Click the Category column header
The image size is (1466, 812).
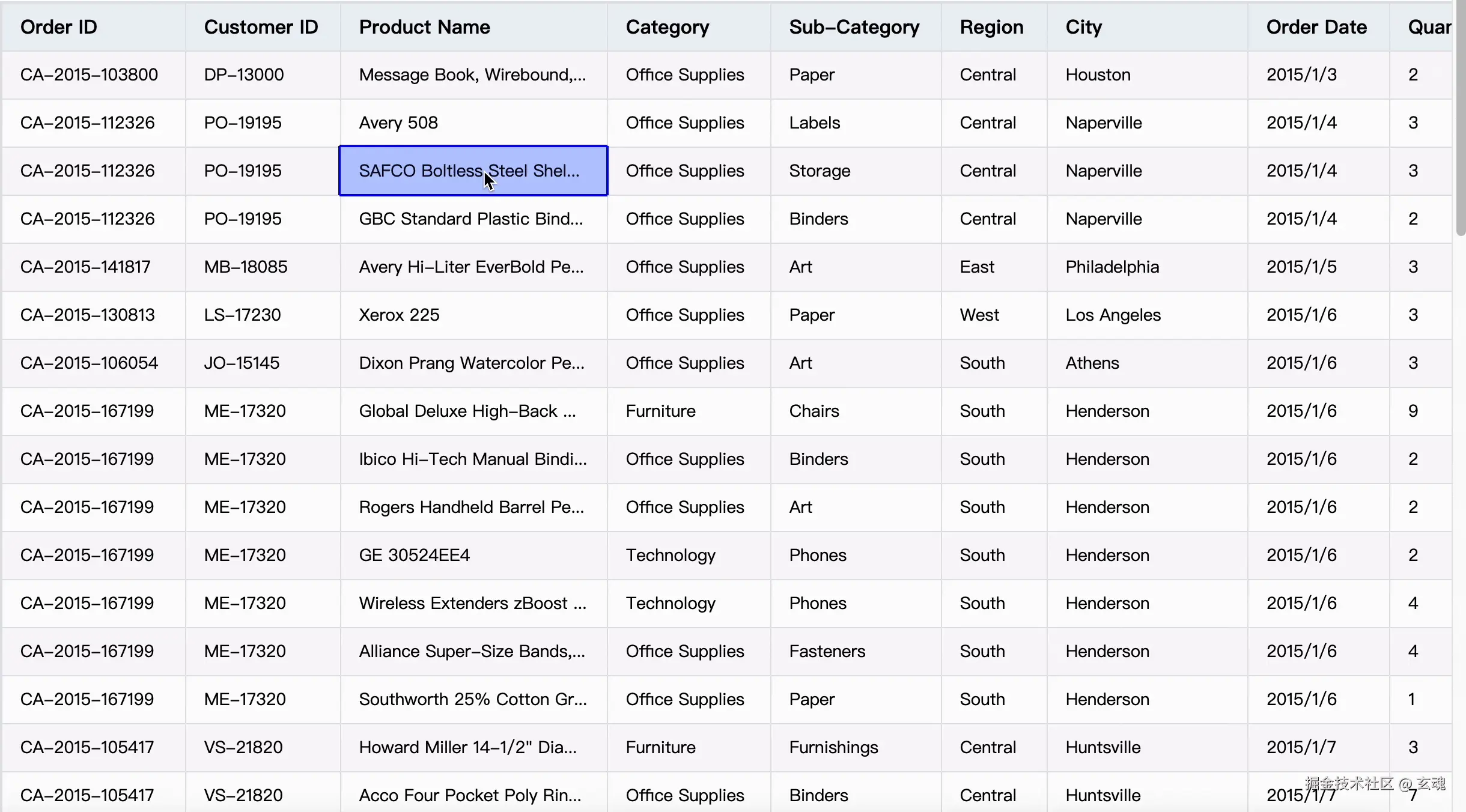coord(667,27)
